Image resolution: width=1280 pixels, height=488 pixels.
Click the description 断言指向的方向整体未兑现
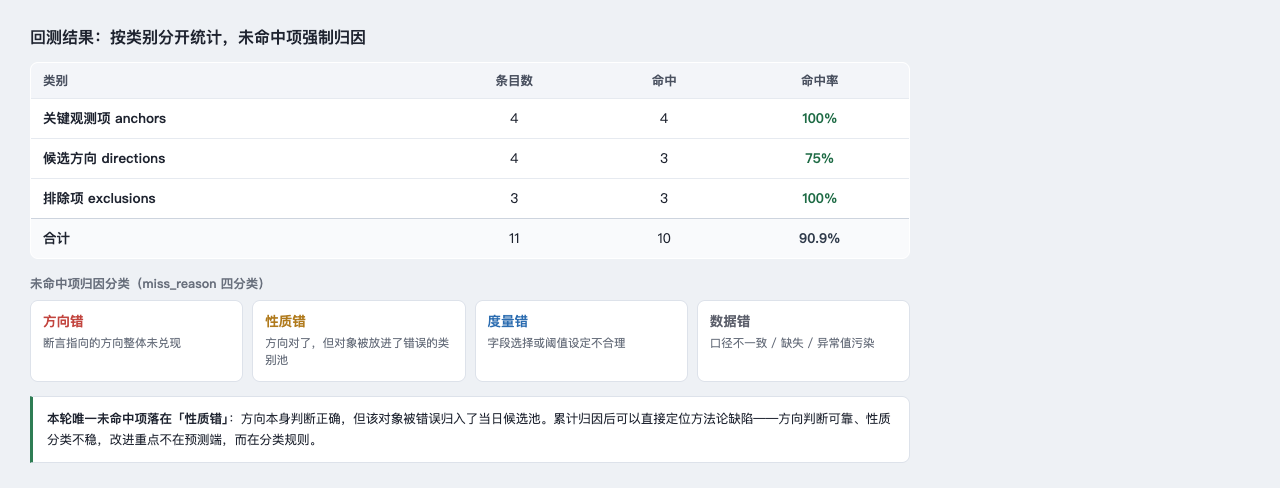pyautogui.click(x=112, y=343)
